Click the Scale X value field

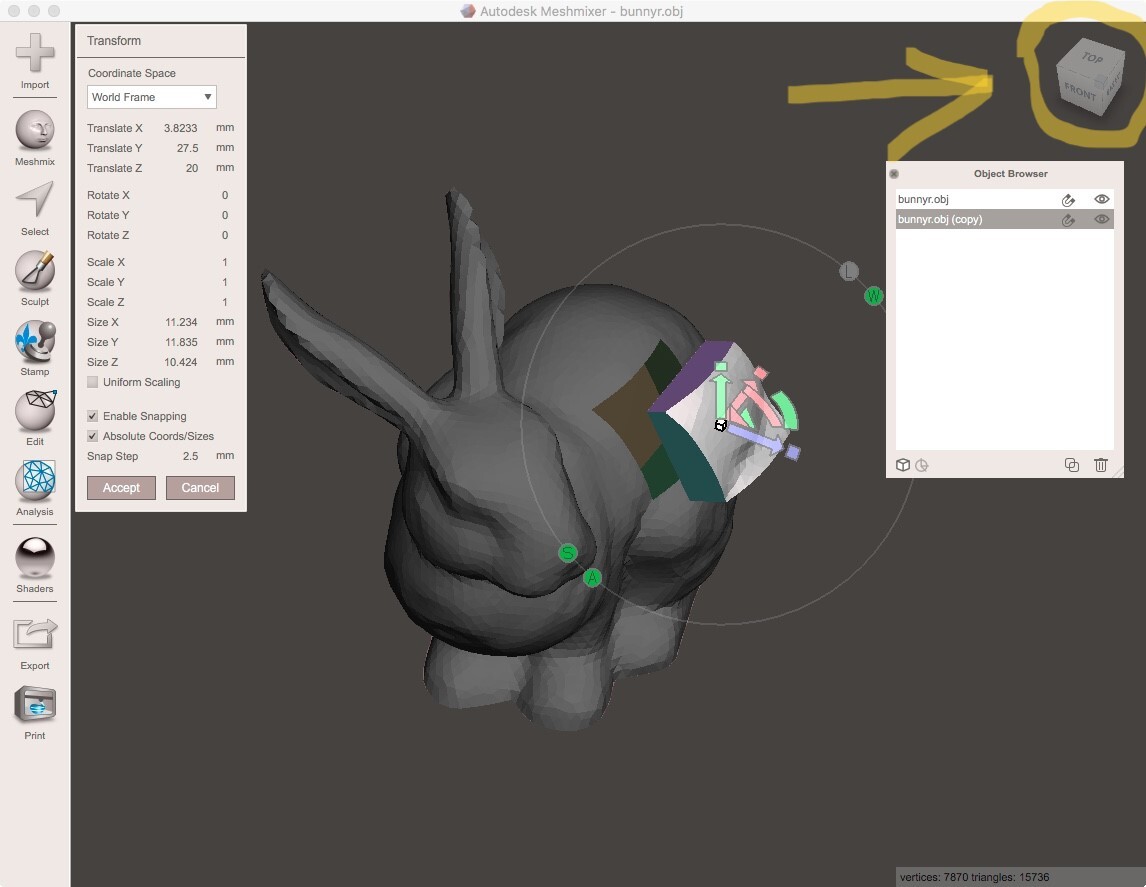point(224,262)
